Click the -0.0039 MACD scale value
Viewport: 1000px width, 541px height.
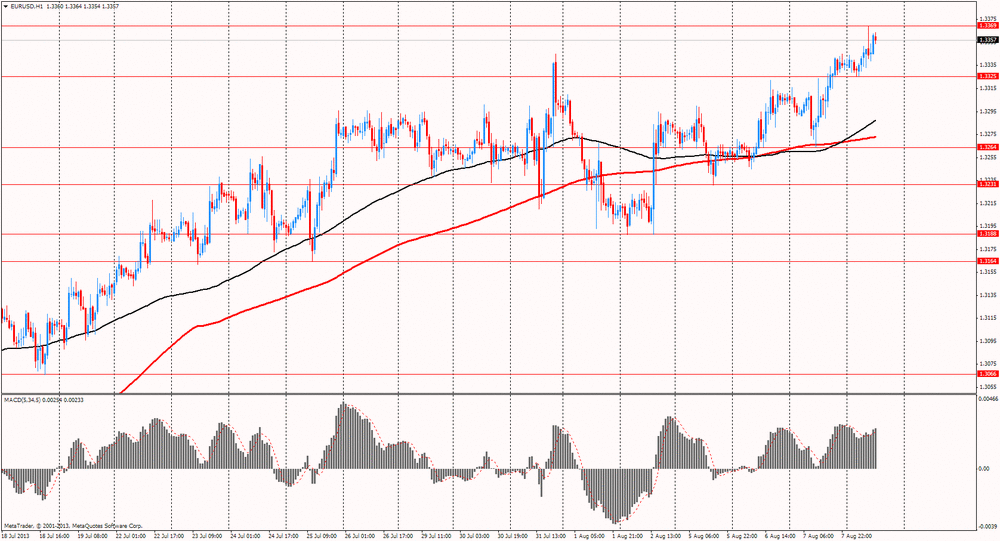pyautogui.click(x=988, y=526)
